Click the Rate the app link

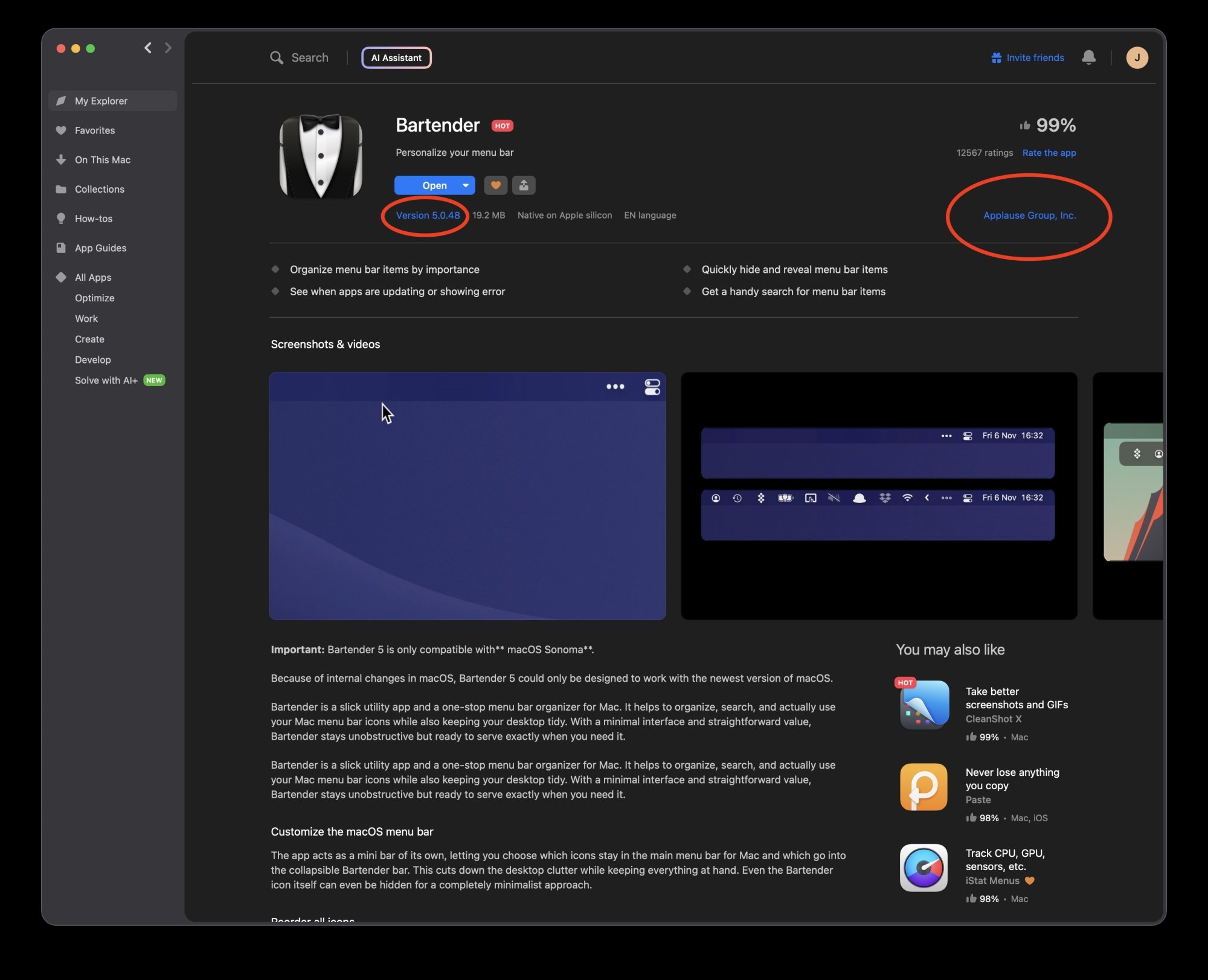[x=1049, y=153]
